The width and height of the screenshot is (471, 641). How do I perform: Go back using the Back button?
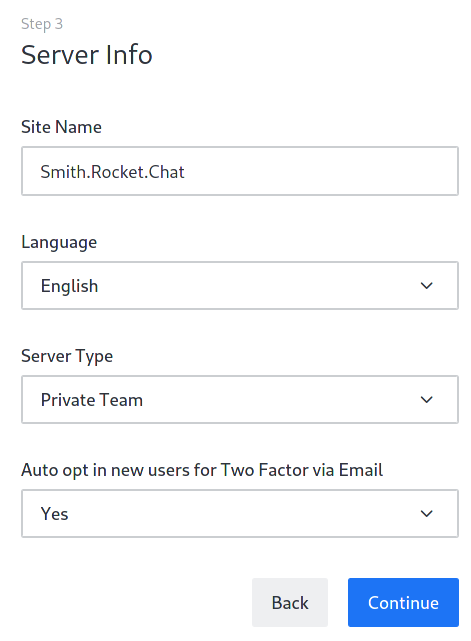tap(290, 602)
